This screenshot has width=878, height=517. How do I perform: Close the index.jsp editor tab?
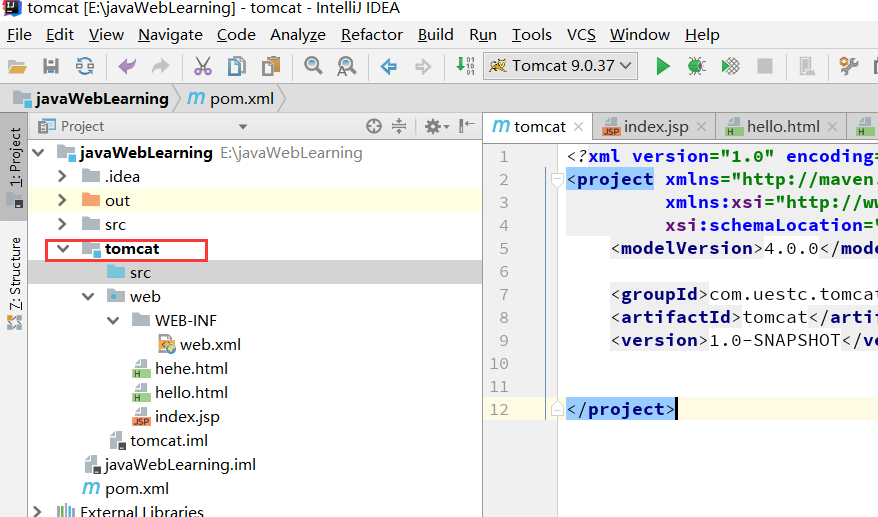pyautogui.click(x=701, y=127)
